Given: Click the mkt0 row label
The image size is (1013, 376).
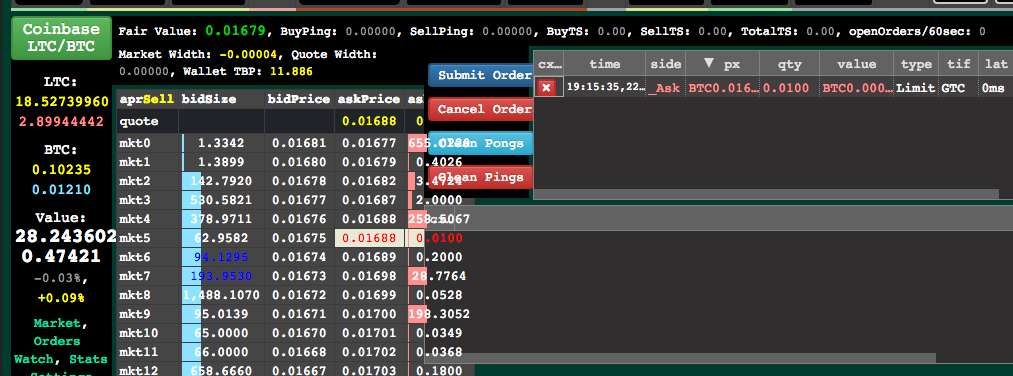Looking at the screenshot, I should tap(147, 143).
